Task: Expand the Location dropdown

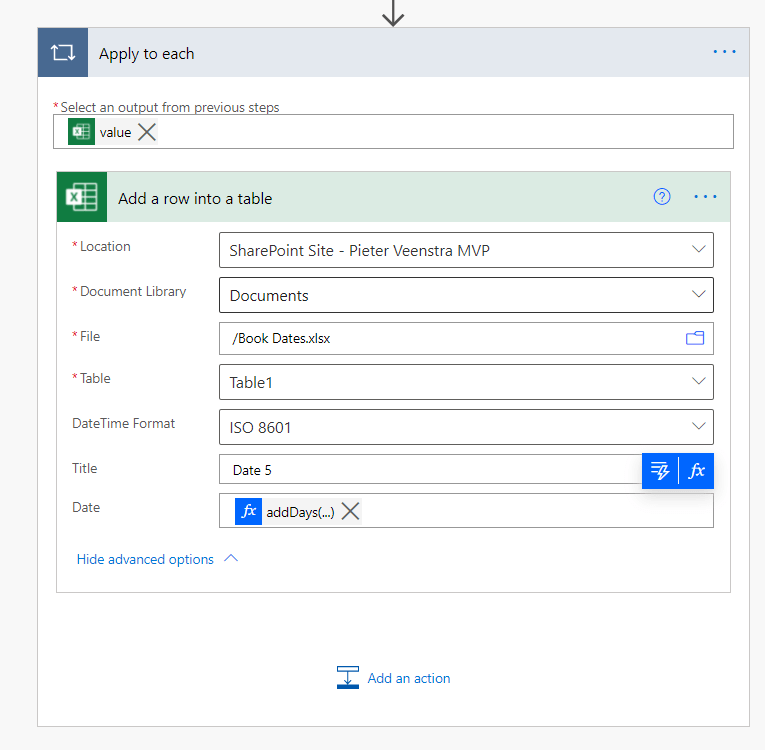Action: [699, 249]
